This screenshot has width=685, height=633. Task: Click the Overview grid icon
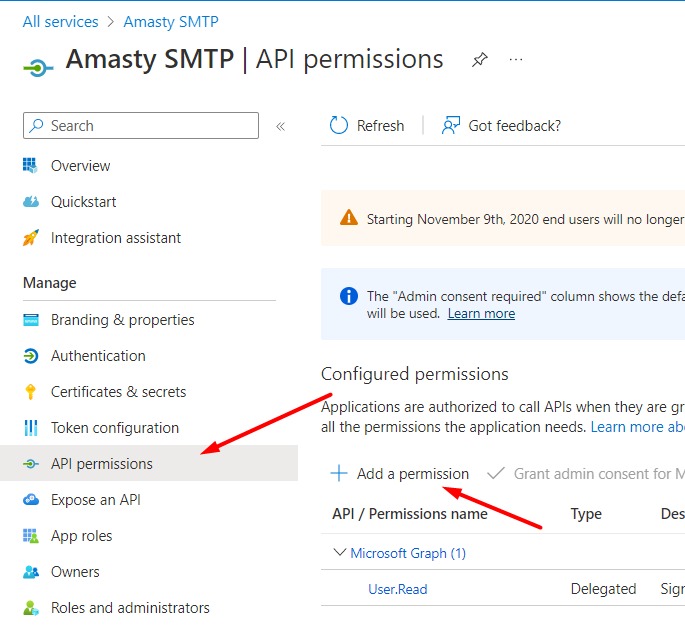[31, 166]
